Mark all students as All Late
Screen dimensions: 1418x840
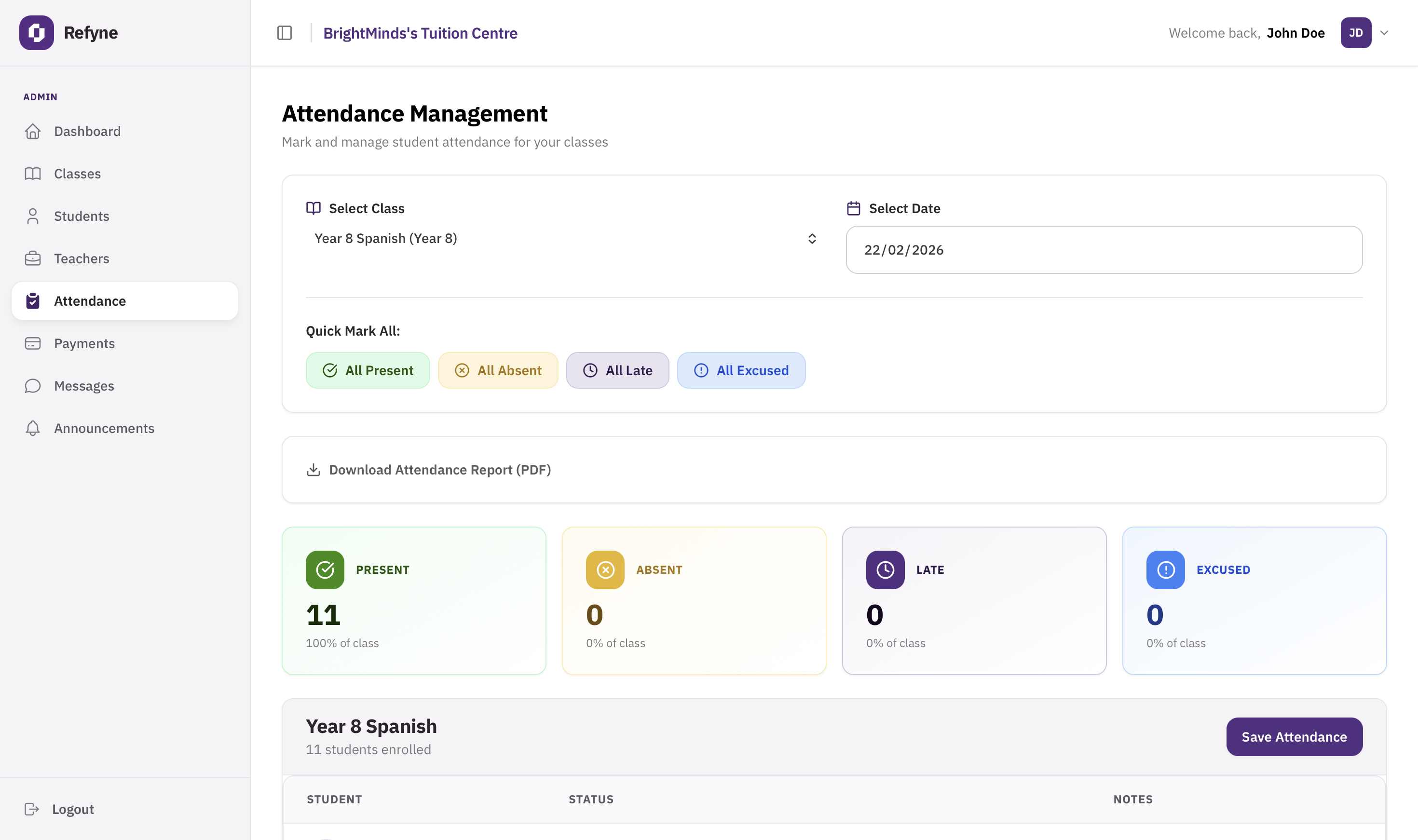pos(617,370)
